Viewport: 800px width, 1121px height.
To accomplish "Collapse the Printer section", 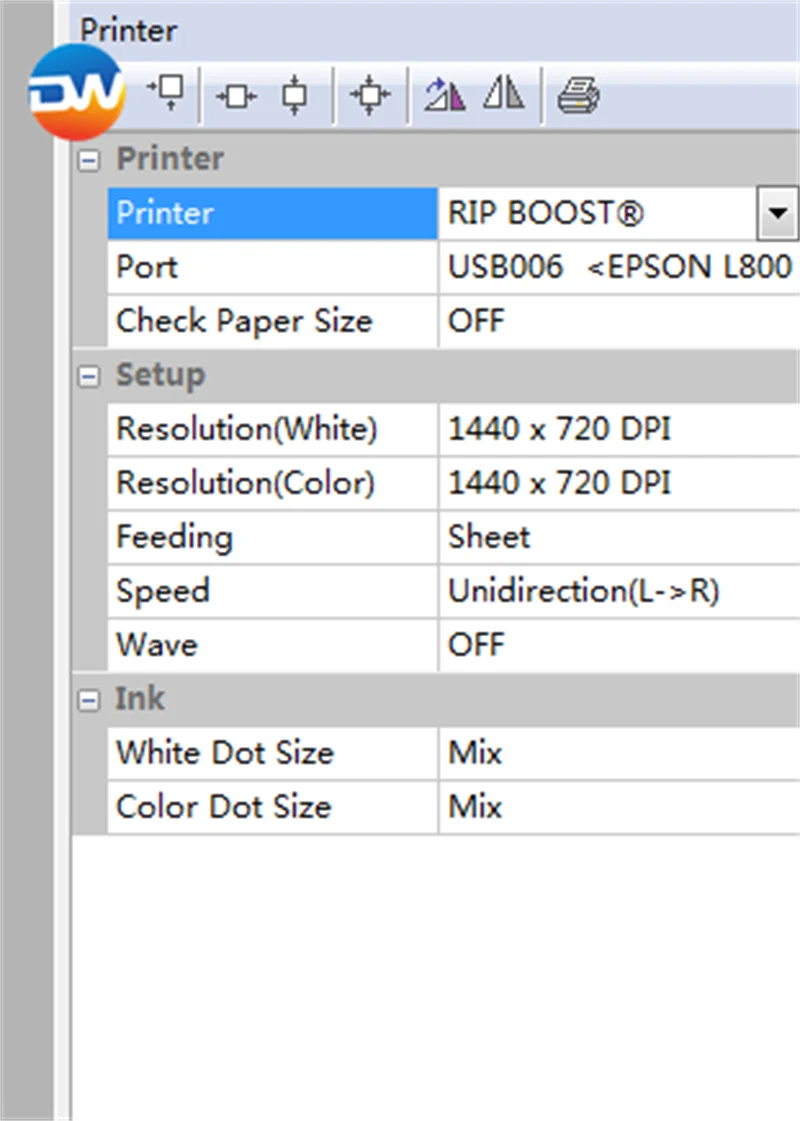I will click(89, 159).
